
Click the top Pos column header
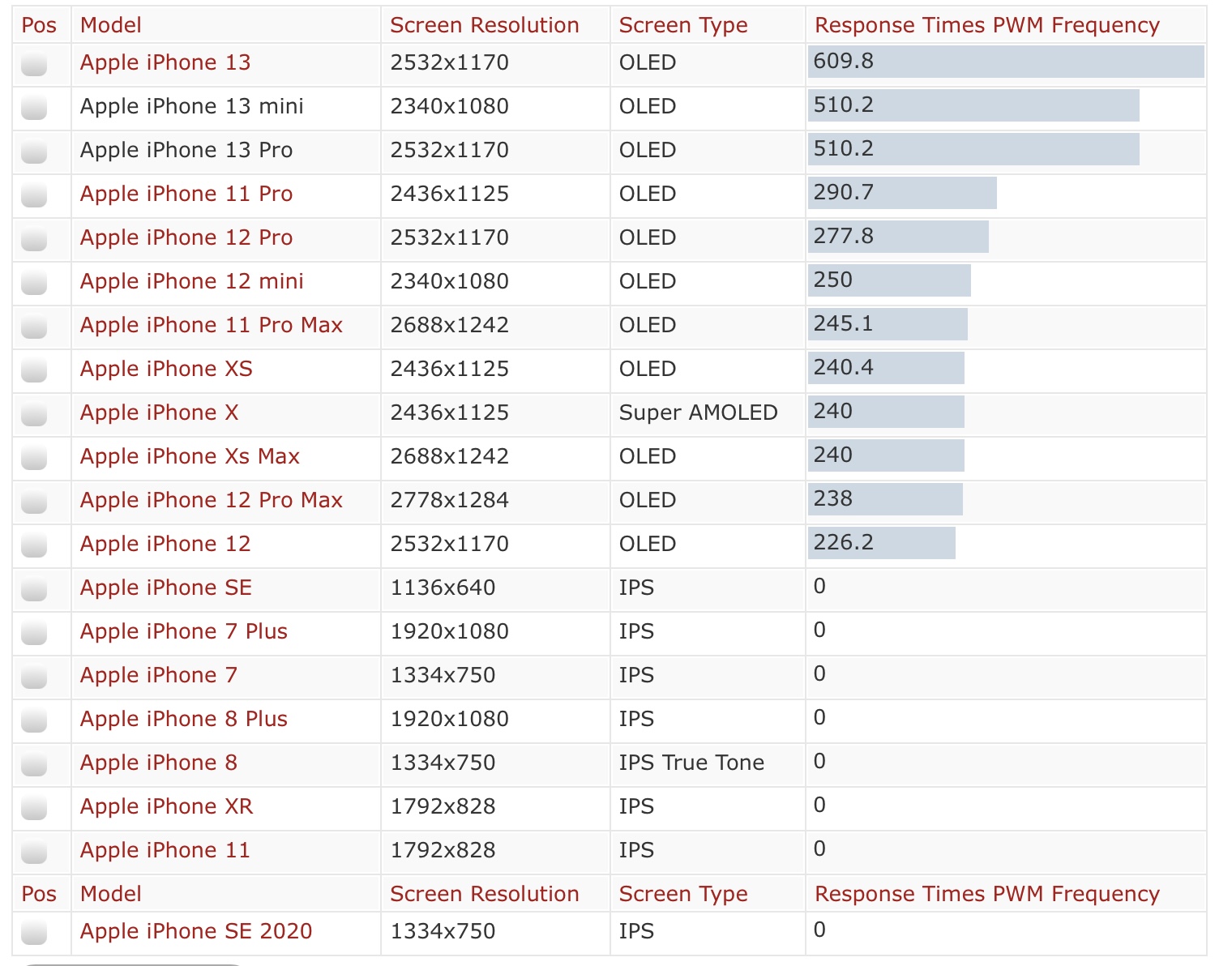coord(39,25)
